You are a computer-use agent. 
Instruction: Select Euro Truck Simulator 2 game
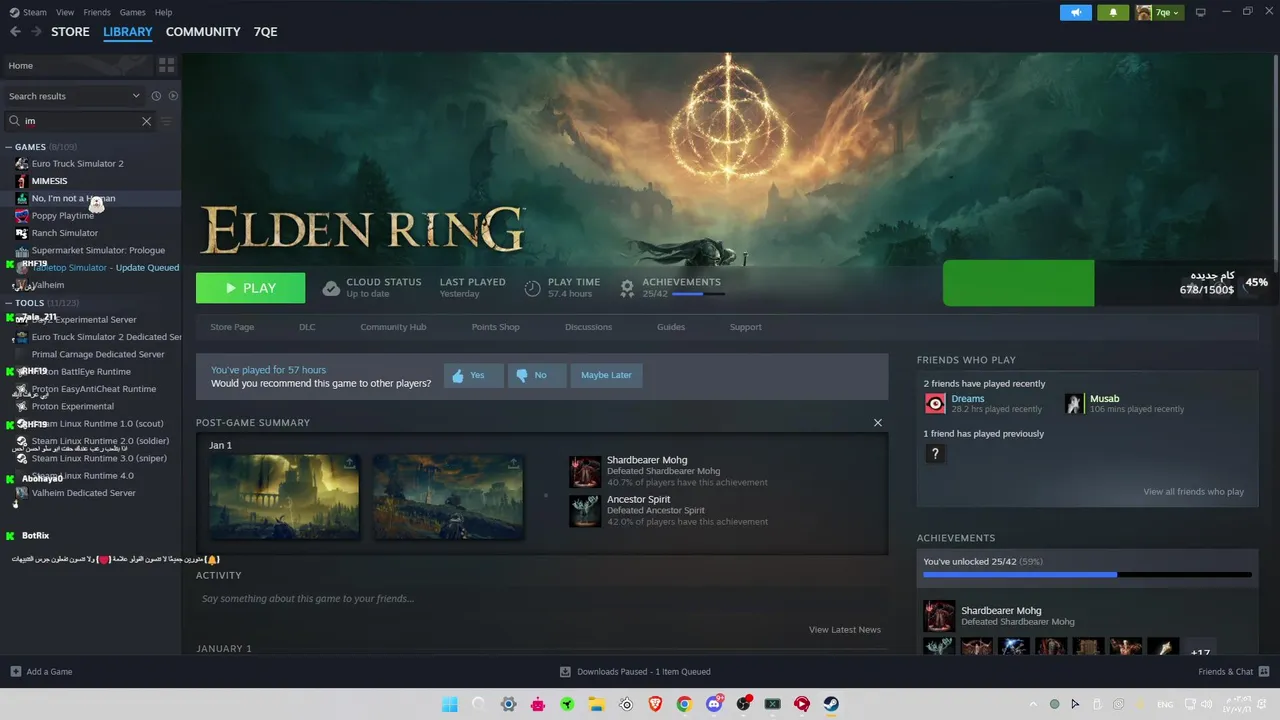coord(77,163)
